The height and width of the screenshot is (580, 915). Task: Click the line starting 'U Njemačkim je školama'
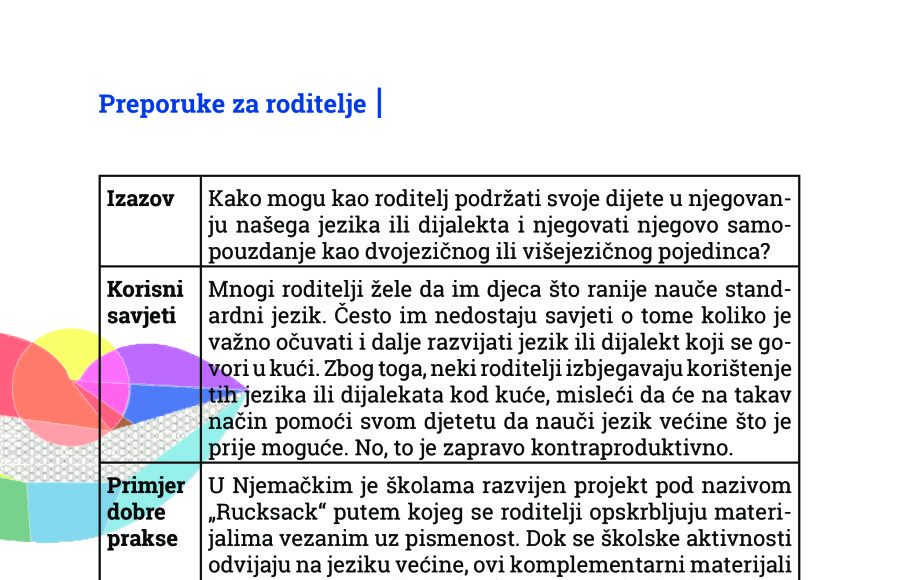[500, 485]
